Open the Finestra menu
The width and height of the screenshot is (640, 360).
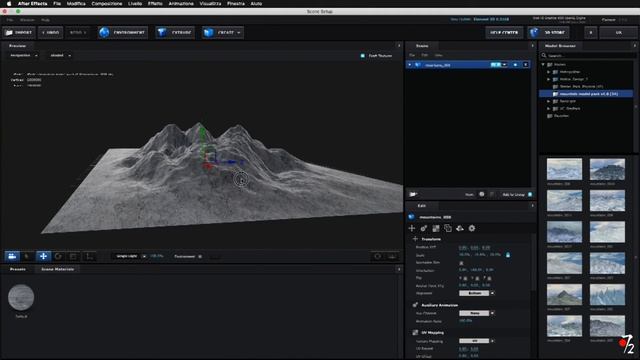coord(236,3)
